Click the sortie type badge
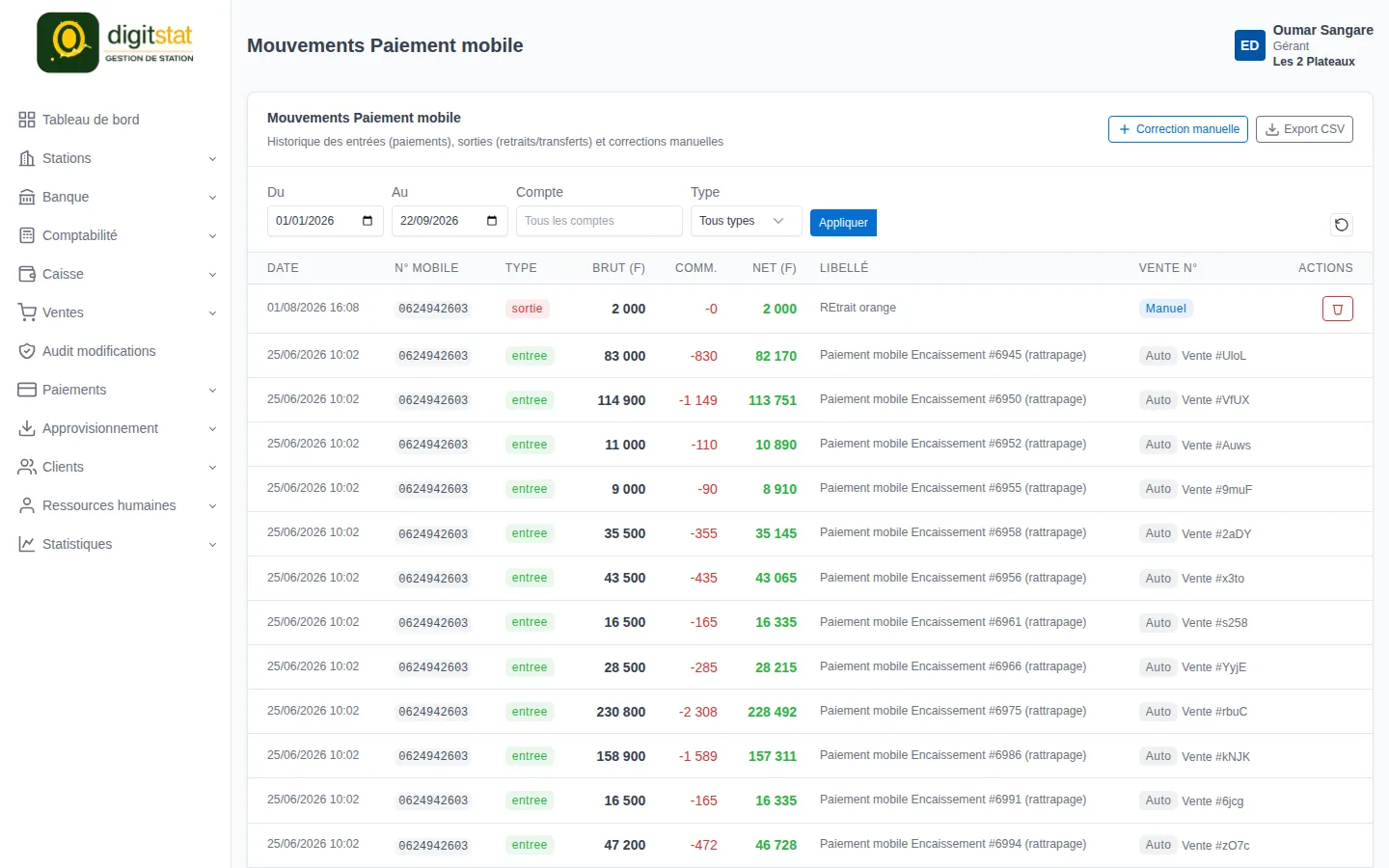The image size is (1389, 868). tap(527, 309)
